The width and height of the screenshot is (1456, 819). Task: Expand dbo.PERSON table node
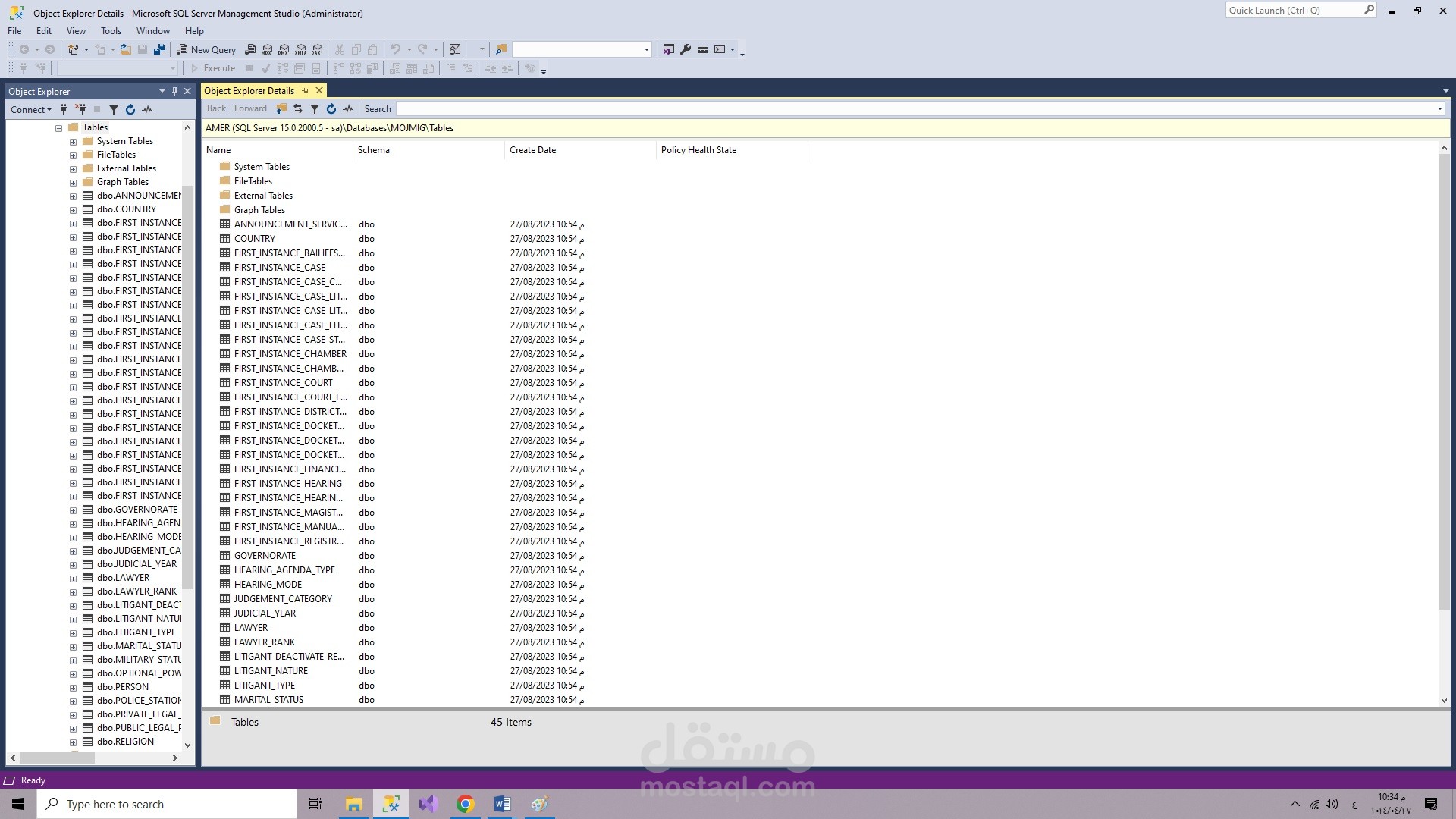click(x=73, y=687)
